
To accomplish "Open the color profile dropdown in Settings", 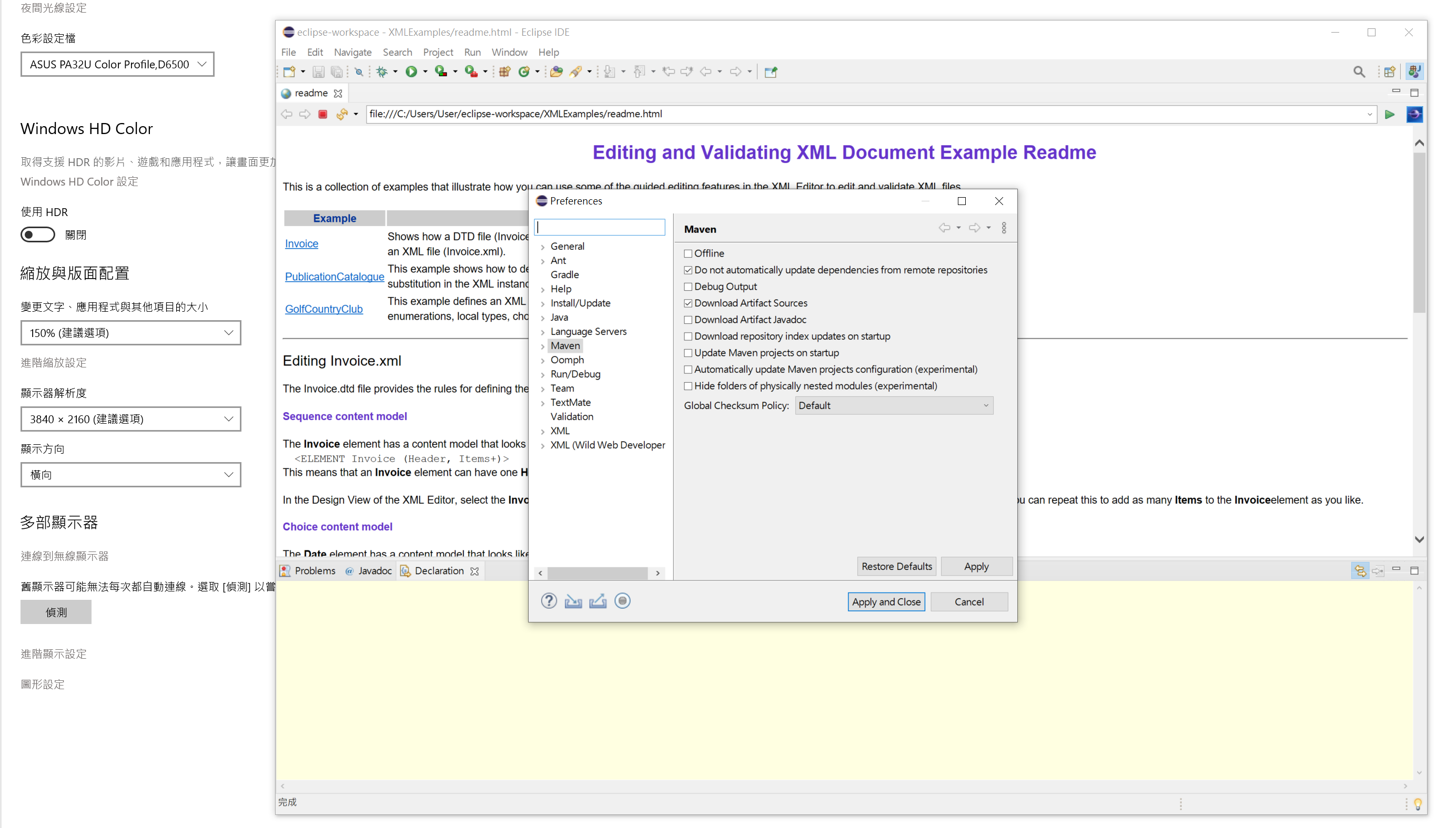I will pos(117,64).
